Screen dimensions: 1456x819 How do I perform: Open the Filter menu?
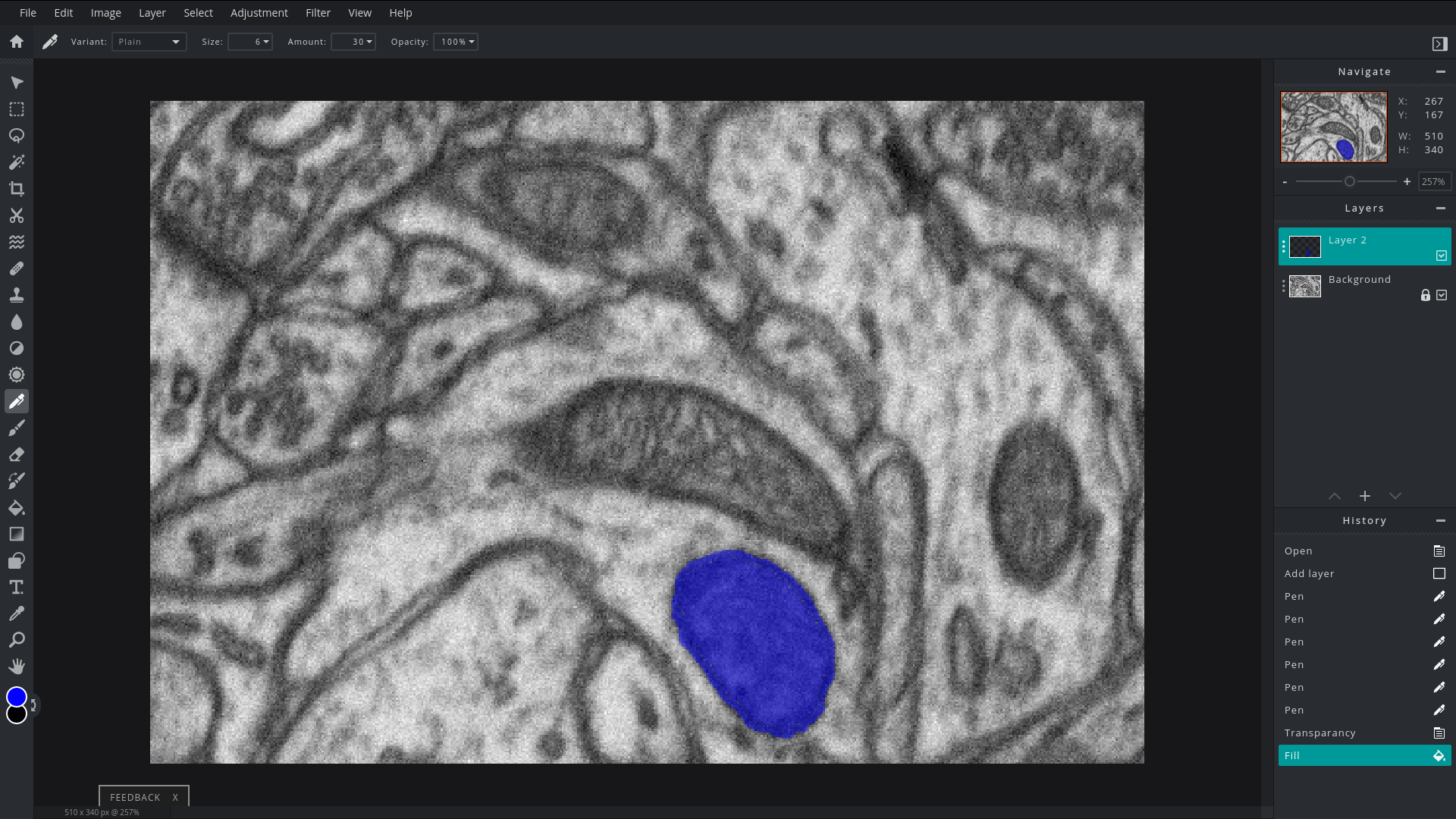click(318, 13)
